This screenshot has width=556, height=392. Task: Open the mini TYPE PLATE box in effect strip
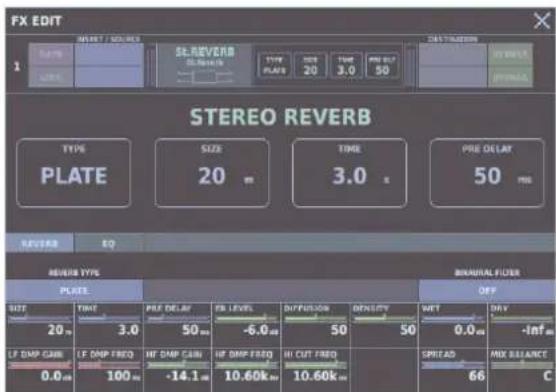[x=274, y=65]
